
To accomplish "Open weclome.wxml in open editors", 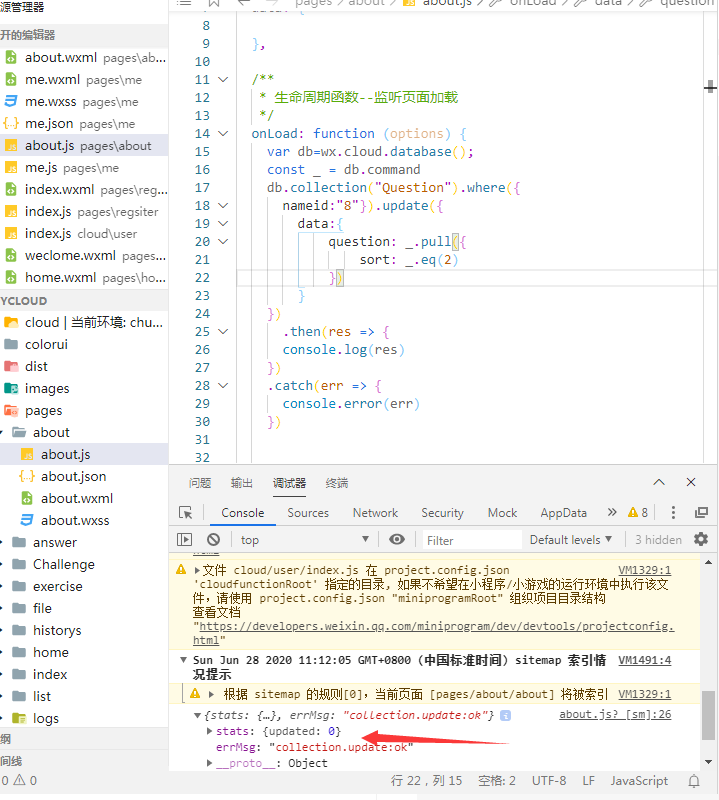I will (x=84, y=255).
